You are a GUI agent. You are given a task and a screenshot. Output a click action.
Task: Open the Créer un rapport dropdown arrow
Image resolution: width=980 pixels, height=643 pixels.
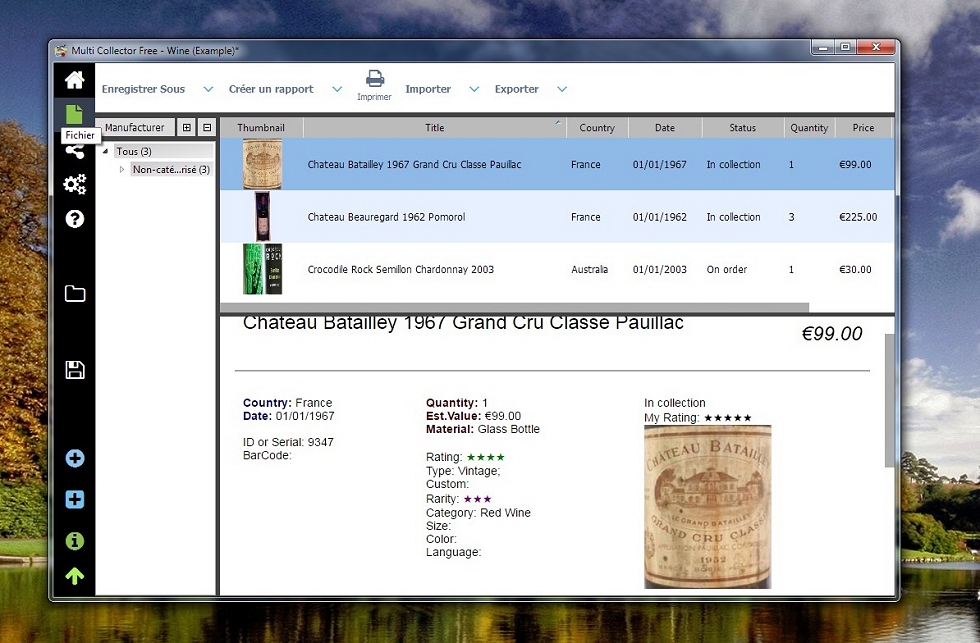337,89
